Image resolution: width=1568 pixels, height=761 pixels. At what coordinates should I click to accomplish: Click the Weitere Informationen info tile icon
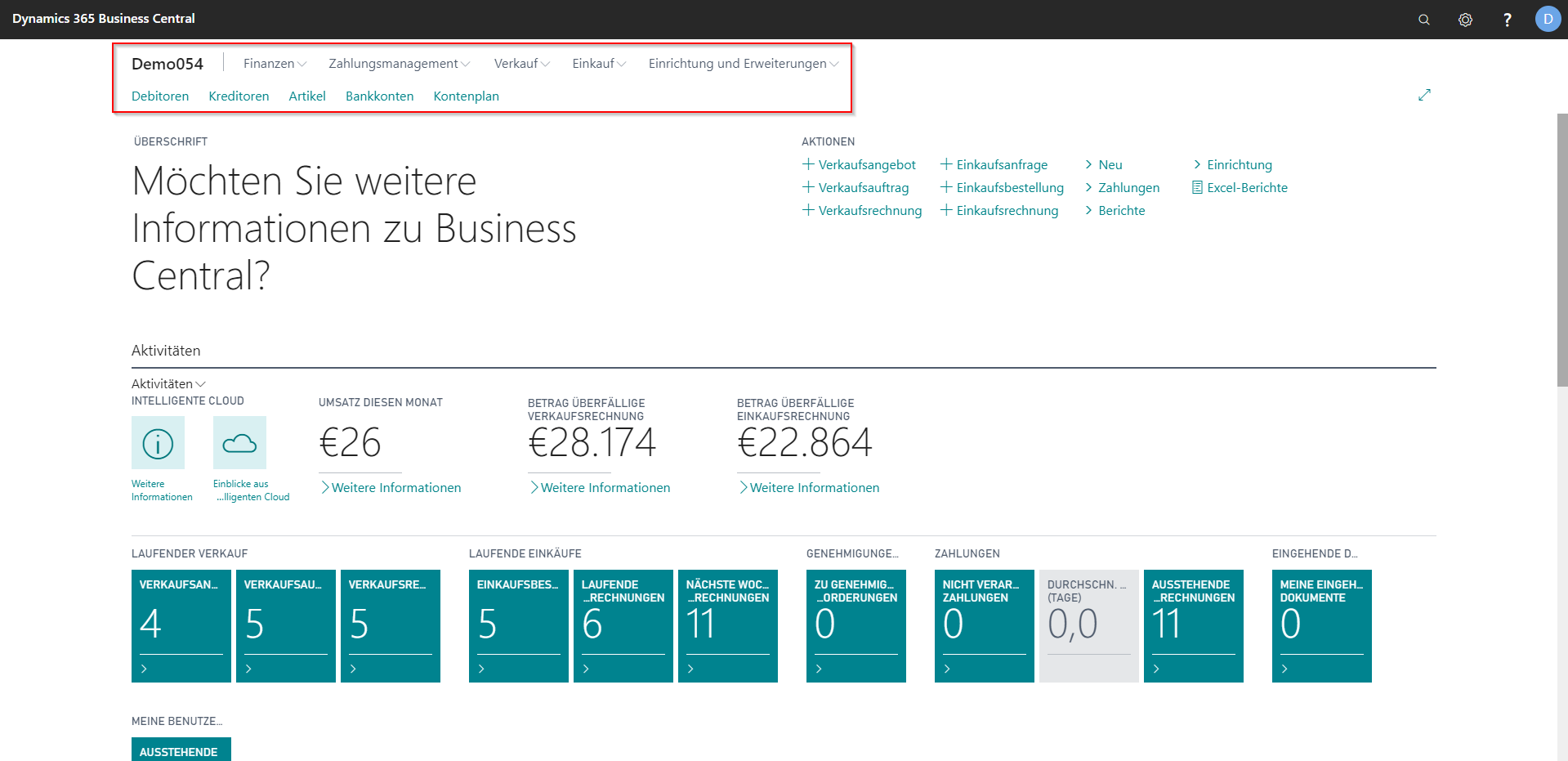coord(158,443)
